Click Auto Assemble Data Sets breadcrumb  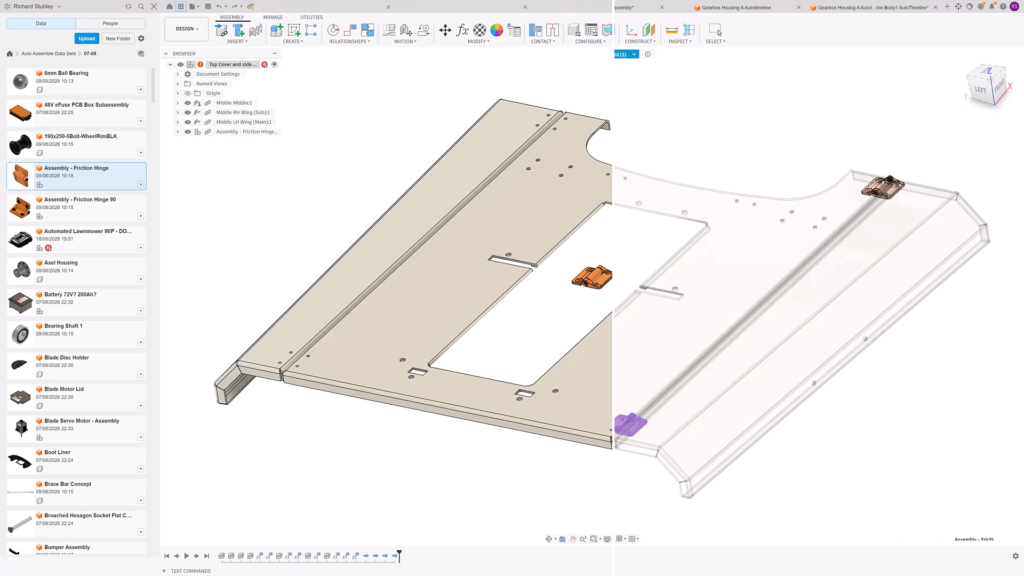click(x=48, y=54)
